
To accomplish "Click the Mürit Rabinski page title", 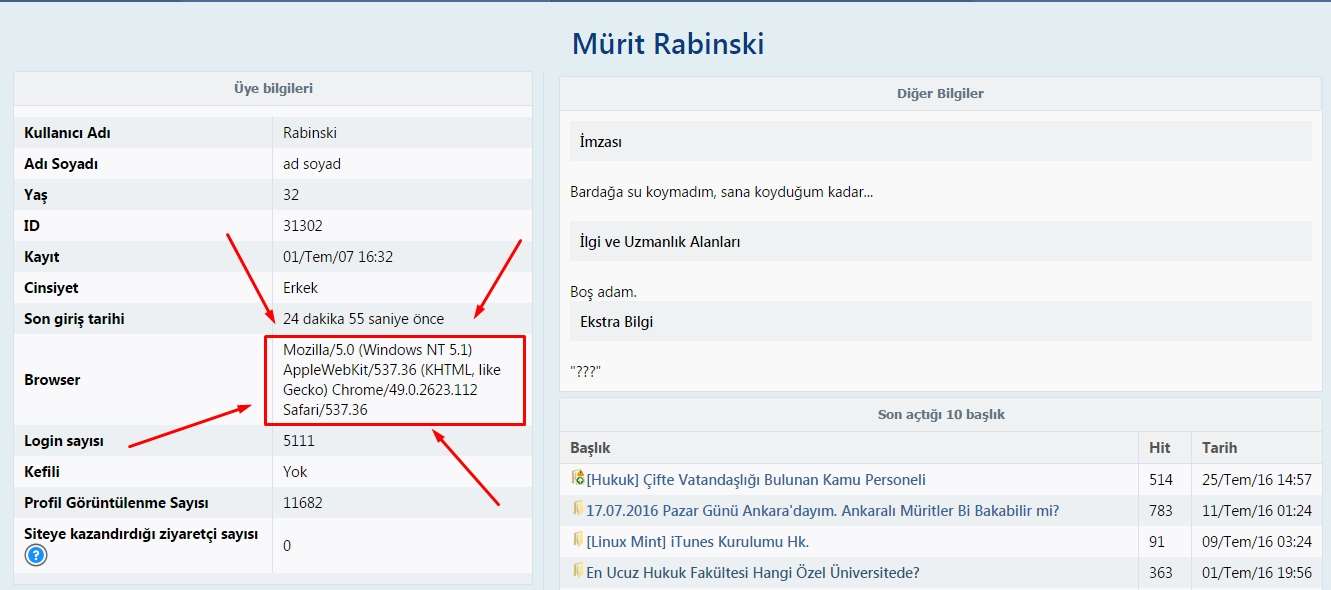I will [x=667, y=44].
